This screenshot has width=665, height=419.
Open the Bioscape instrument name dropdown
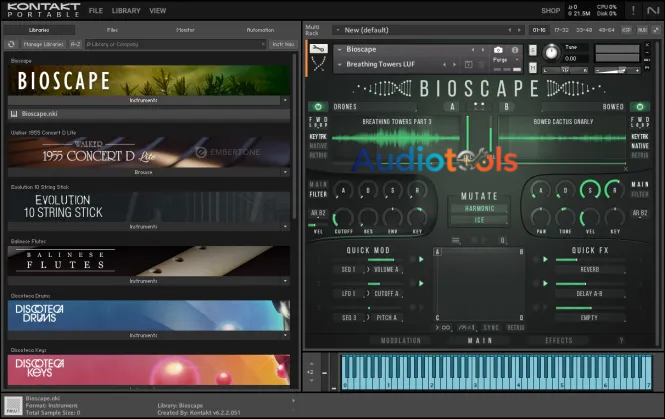(x=340, y=50)
